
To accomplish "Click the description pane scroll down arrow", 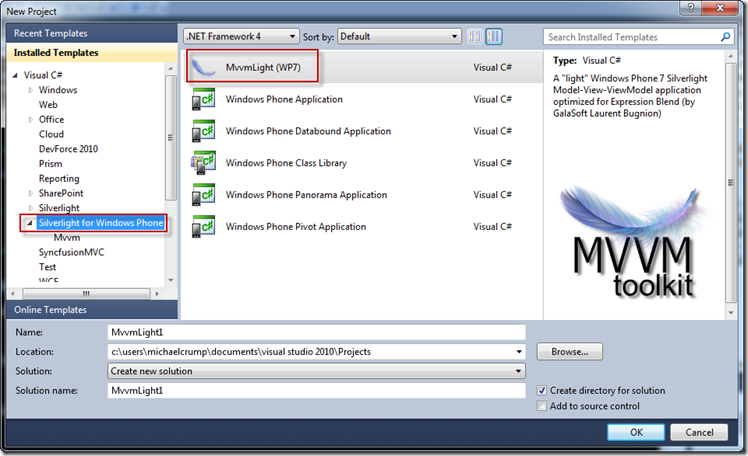I will pos(731,313).
